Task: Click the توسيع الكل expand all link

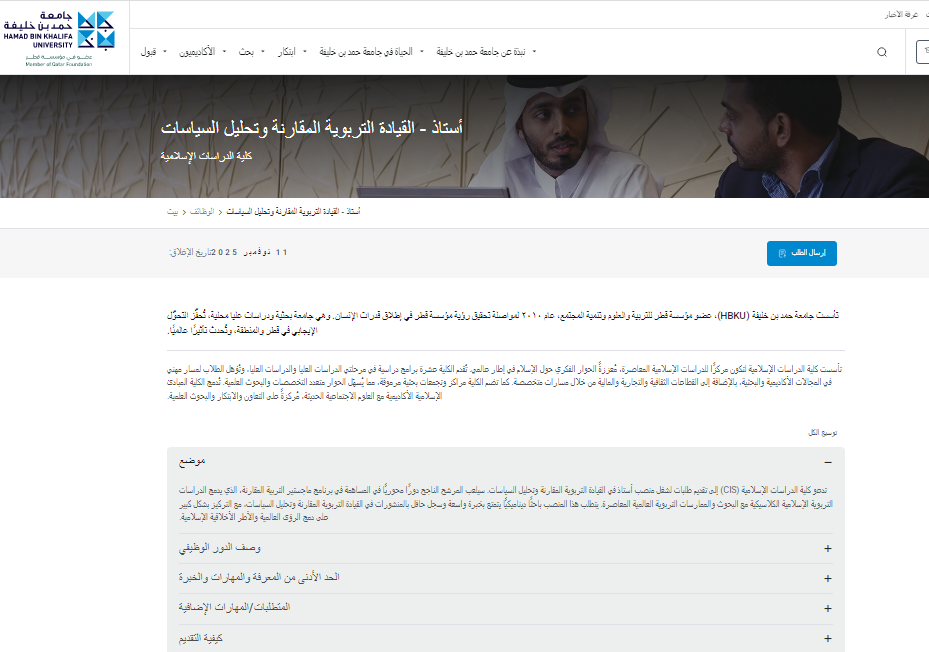Action: [821, 433]
